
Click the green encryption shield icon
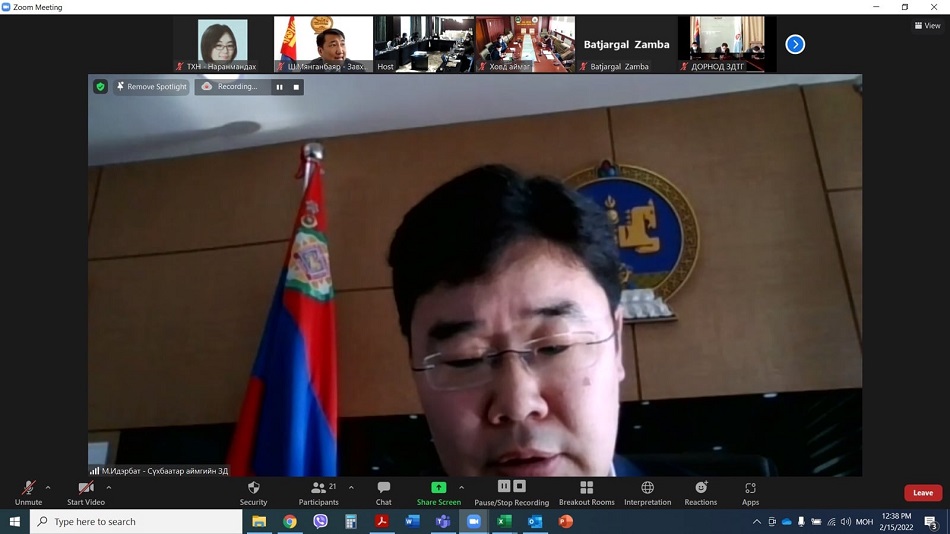tap(100, 87)
